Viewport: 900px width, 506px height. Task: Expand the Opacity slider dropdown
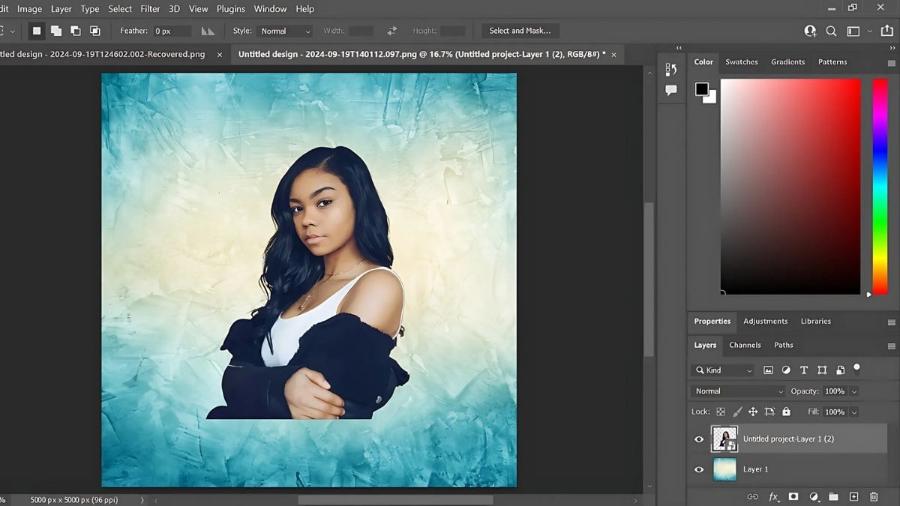[x=854, y=391]
